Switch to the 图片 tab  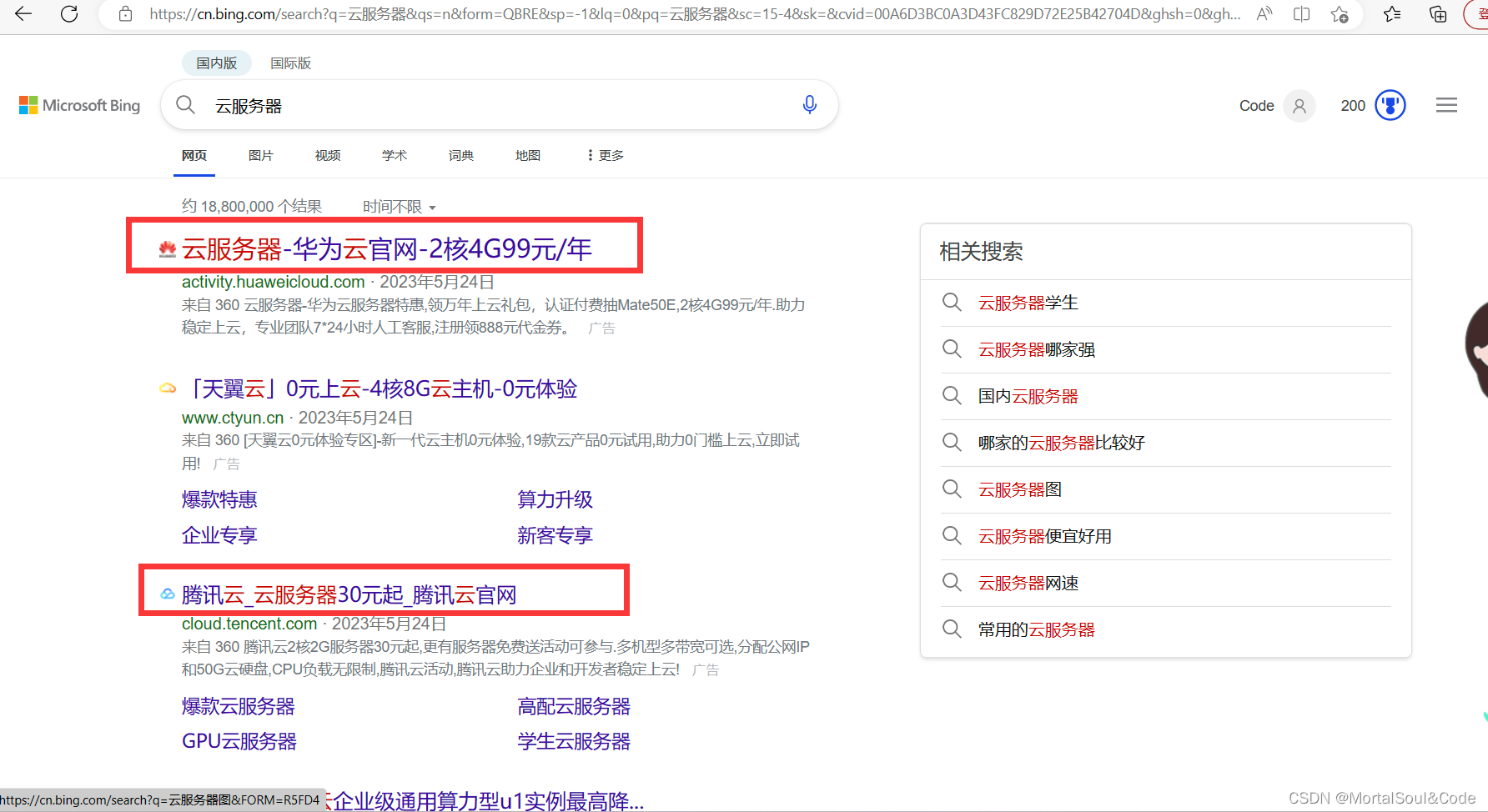tap(261, 155)
